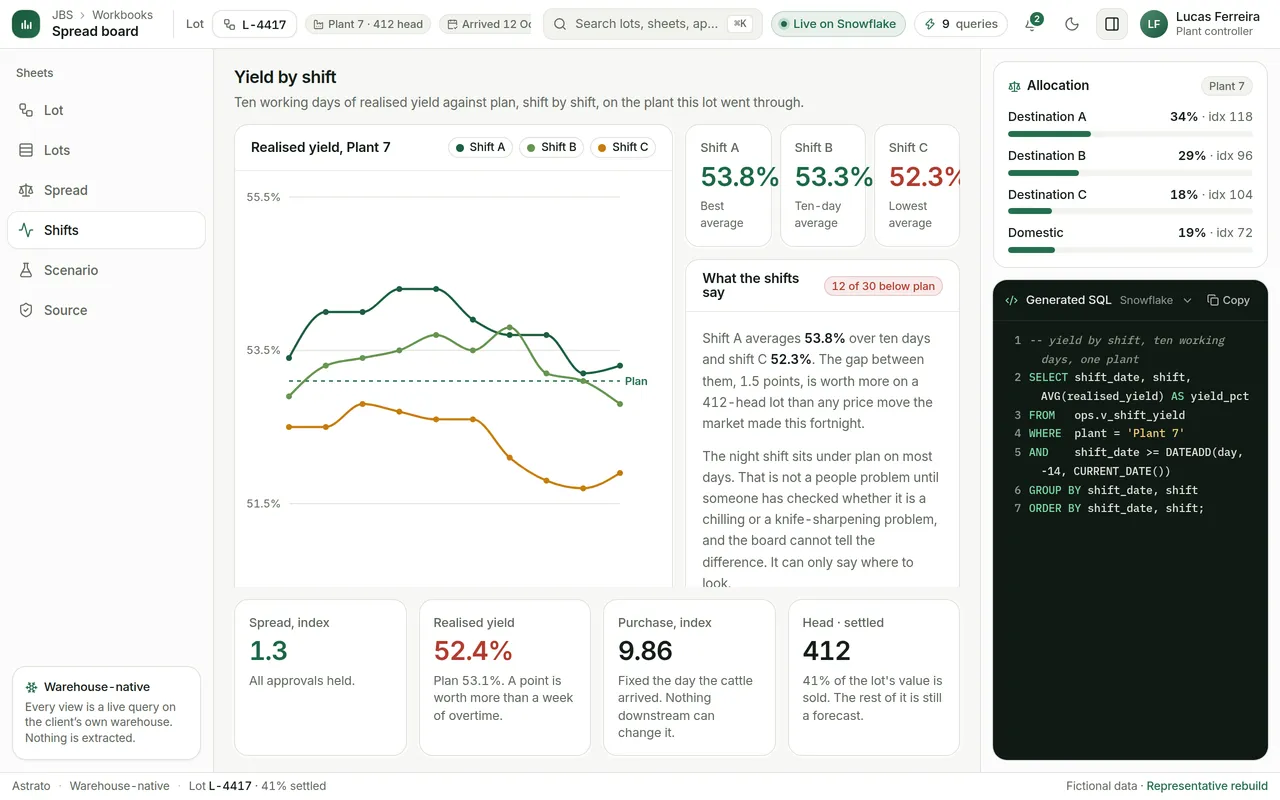Click the Warehouse-native snowflake icon

[32, 687]
